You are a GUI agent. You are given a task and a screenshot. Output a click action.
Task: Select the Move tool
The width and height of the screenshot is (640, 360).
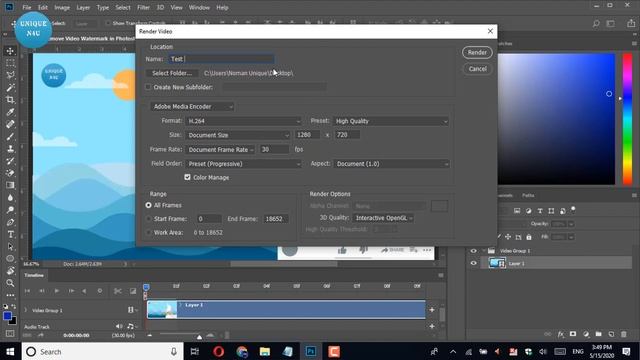coord(10,51)
